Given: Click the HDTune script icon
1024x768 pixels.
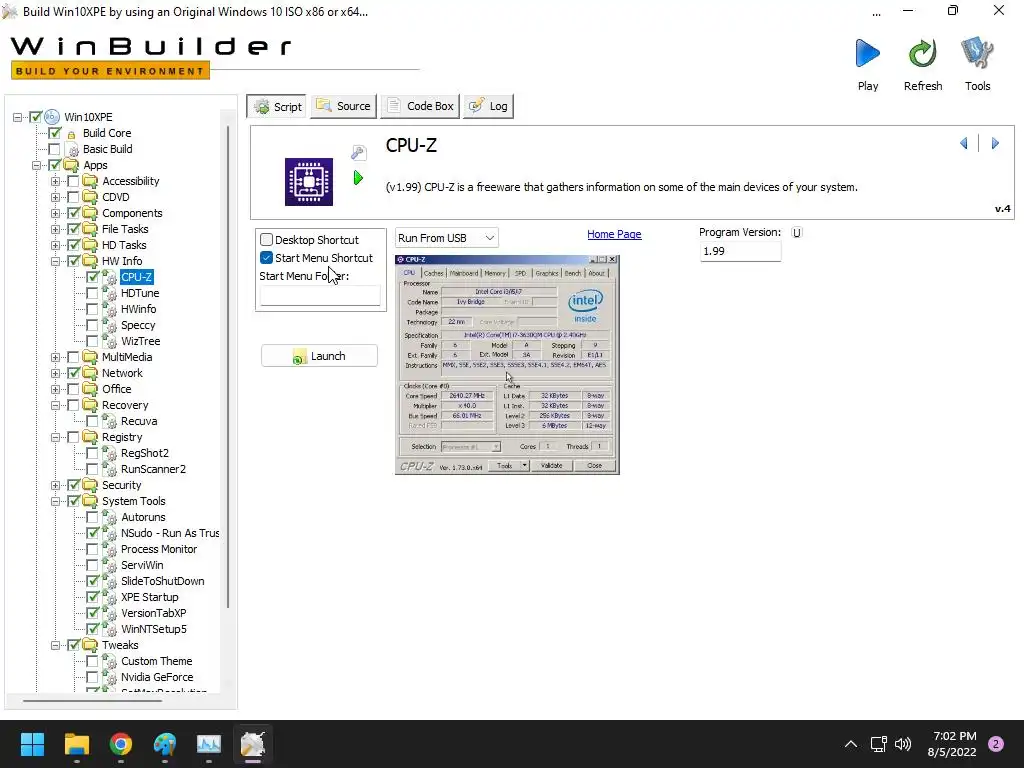Looking at the screenshot, I should [x=110, y=294].
